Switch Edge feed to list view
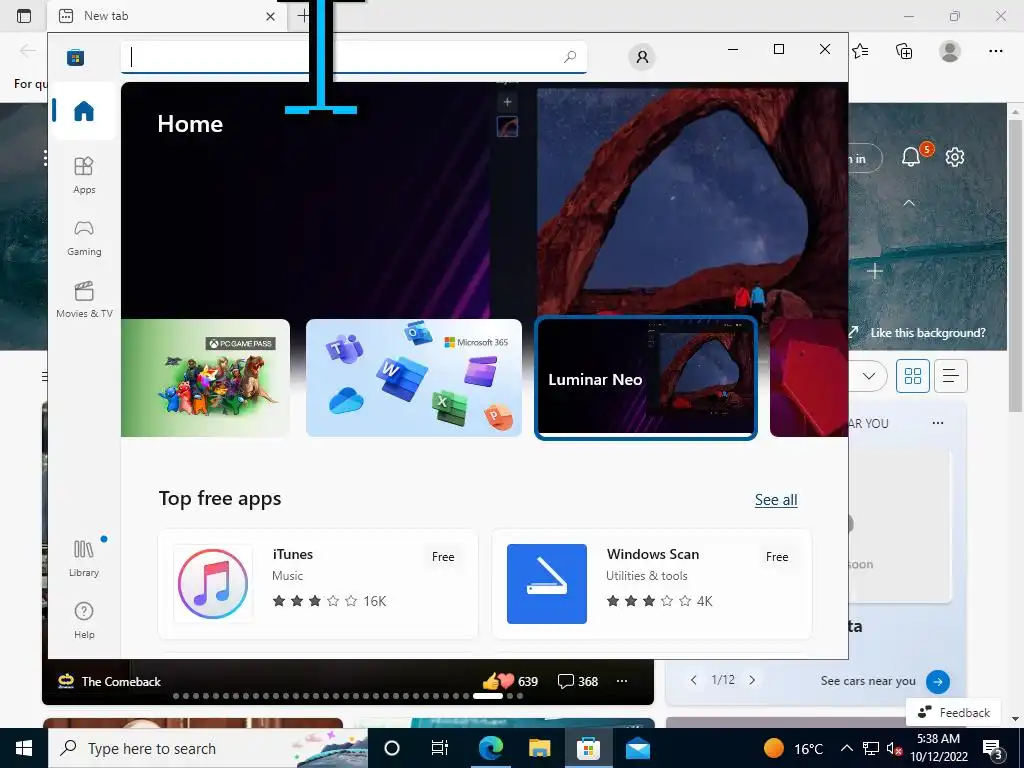 [950, 376]
